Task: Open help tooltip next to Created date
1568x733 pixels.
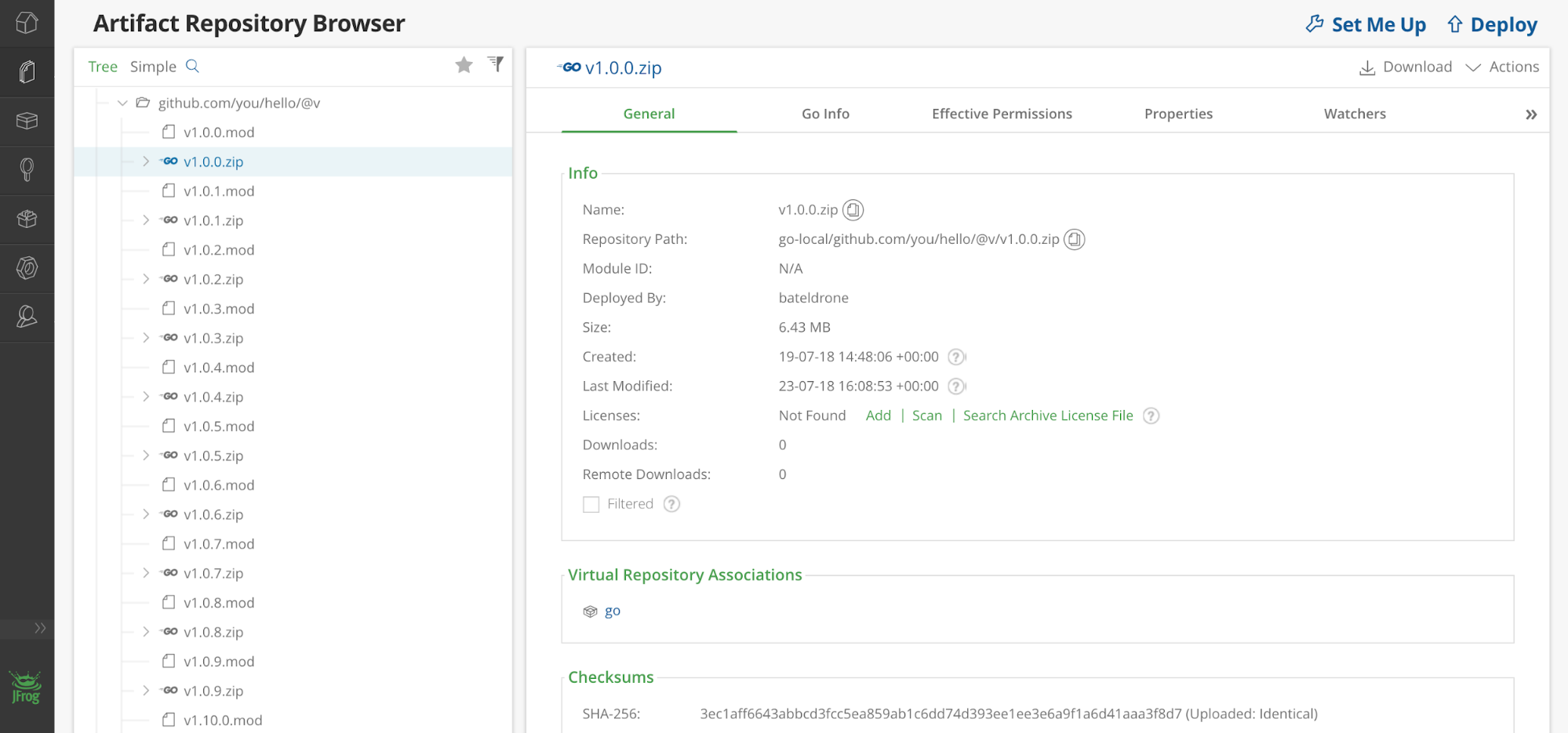Action: 955,357
